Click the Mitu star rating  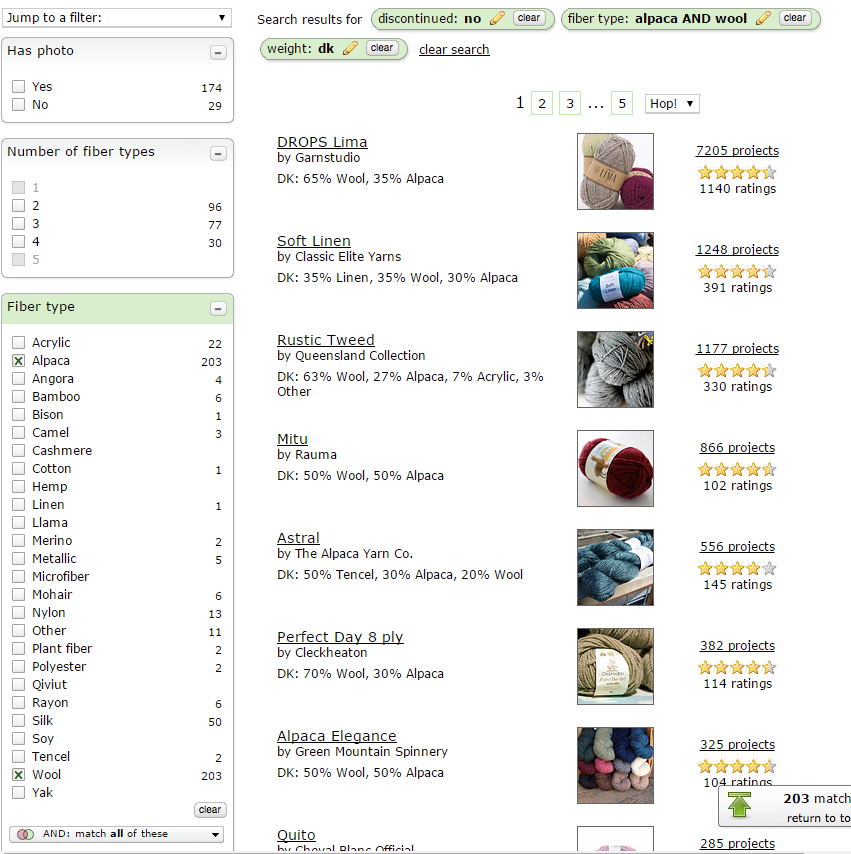pyautogui.click(x=737, y=469)
